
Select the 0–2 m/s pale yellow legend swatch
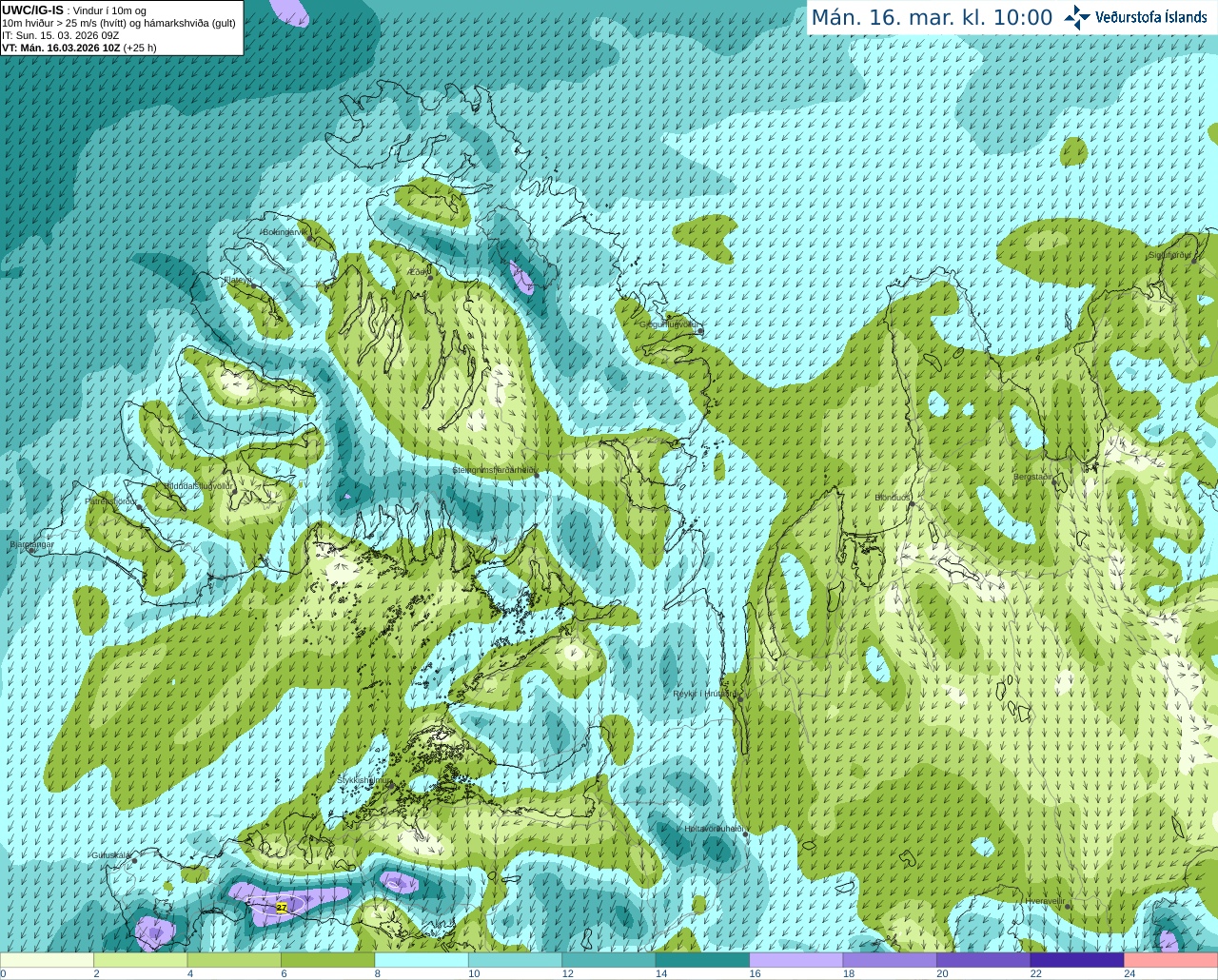(47, 960)
